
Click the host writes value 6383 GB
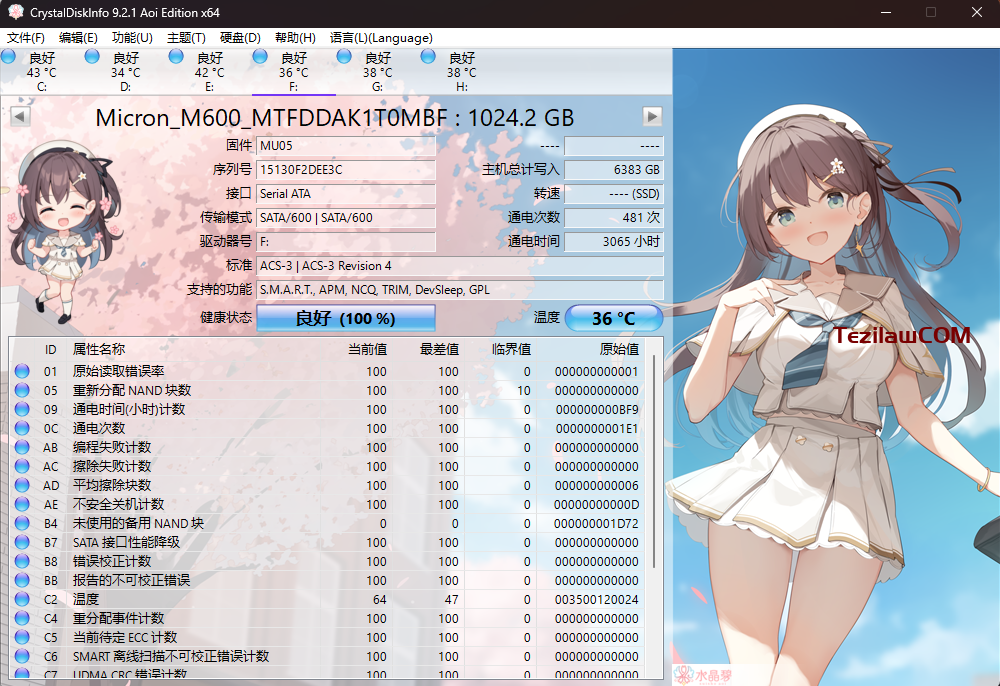614,170
